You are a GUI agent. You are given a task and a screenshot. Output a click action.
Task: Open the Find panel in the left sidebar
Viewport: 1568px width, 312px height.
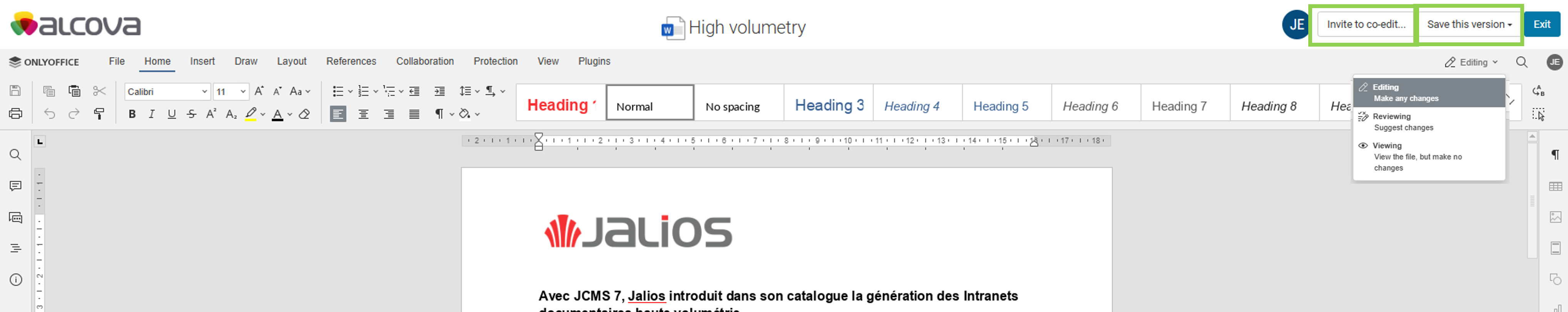coord(15,155)
